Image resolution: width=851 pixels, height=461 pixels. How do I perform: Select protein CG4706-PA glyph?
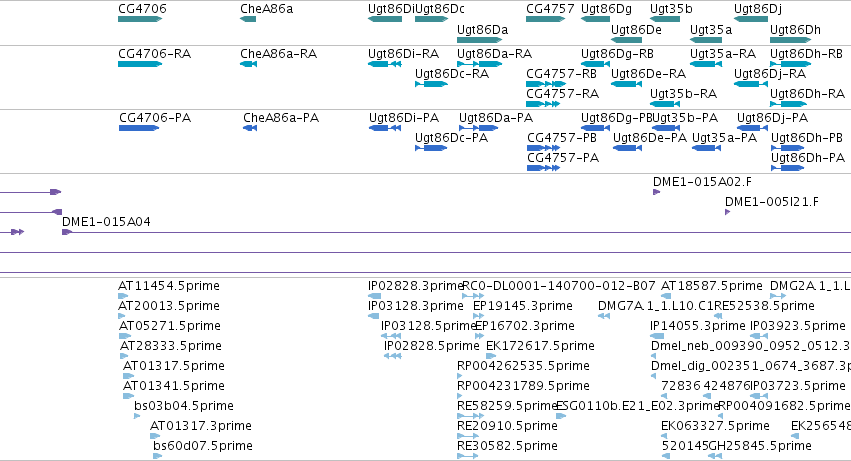click(x=139, y=128)
